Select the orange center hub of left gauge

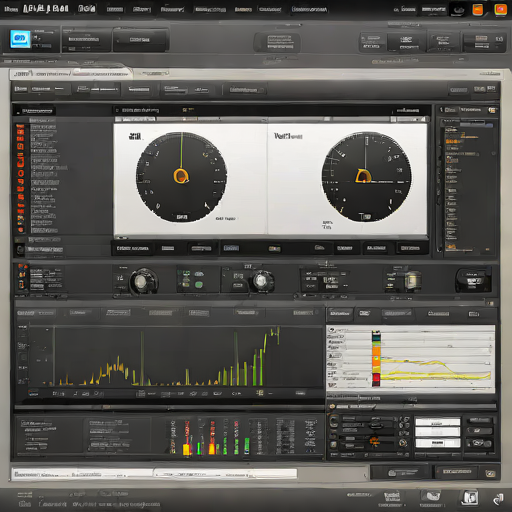[181, 176]
